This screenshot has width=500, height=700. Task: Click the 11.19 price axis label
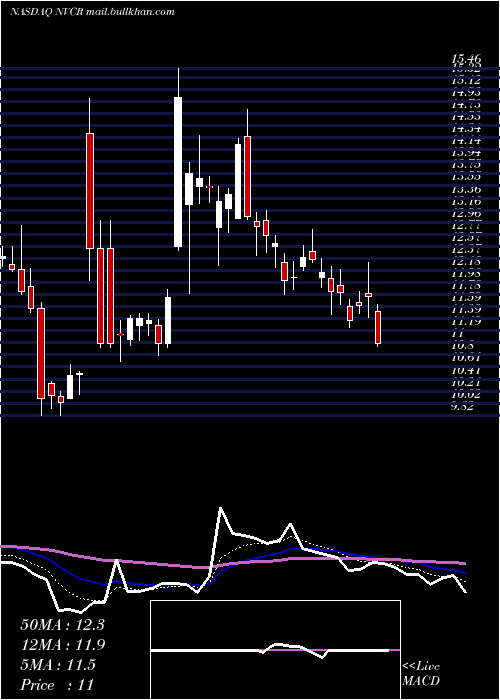tap(466, 321)
